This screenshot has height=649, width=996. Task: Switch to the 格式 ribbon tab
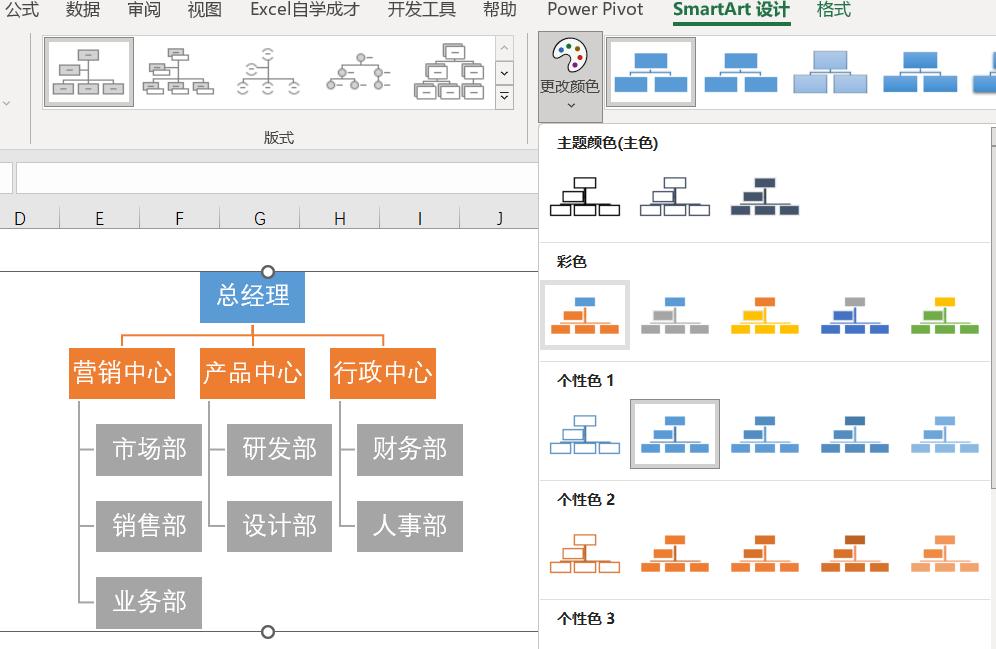833,12
